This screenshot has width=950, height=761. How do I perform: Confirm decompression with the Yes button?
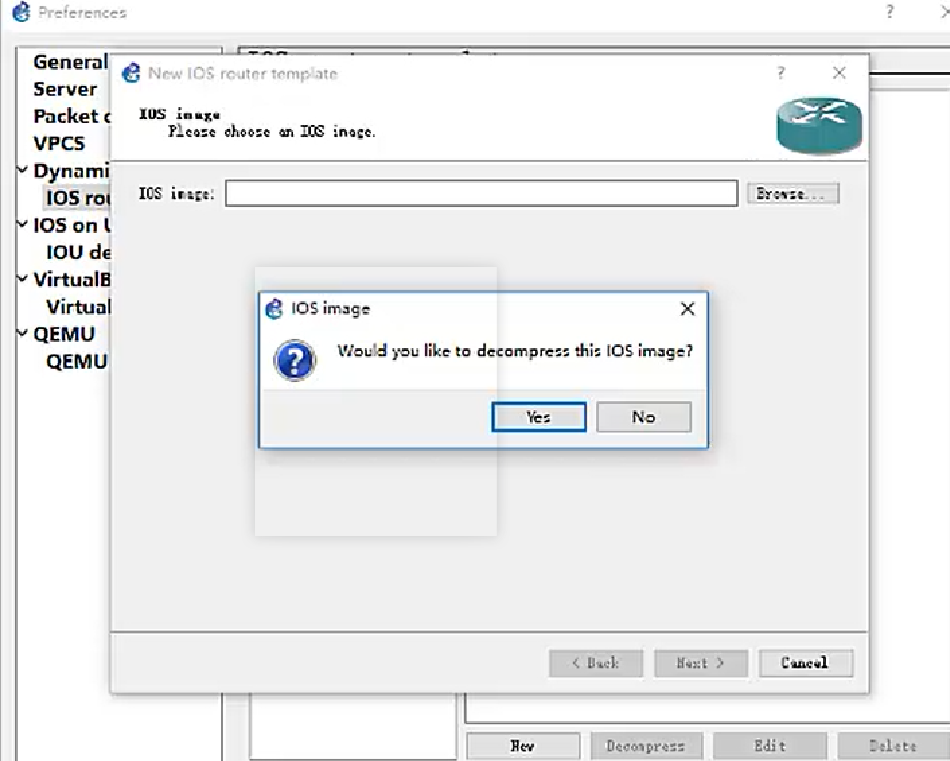point(539,417)
